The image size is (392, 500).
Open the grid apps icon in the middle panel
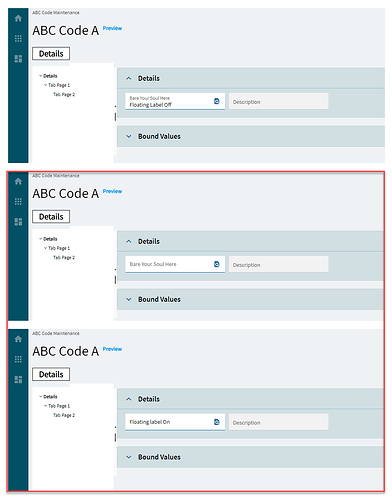(x=18, y=202)
